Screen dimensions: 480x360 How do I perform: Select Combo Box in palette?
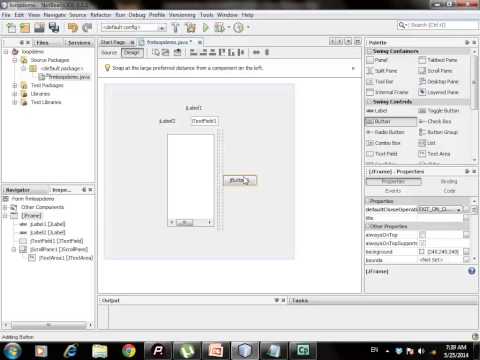point(383,143)
